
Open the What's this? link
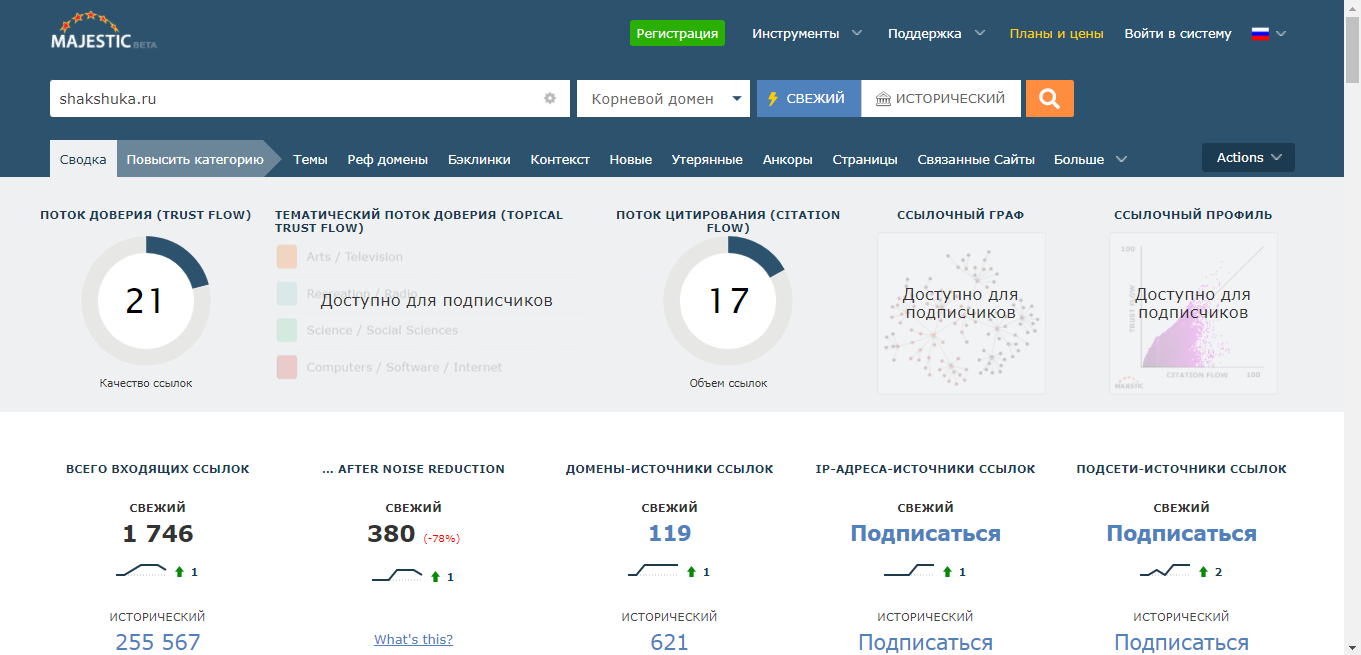pos(413,640)
